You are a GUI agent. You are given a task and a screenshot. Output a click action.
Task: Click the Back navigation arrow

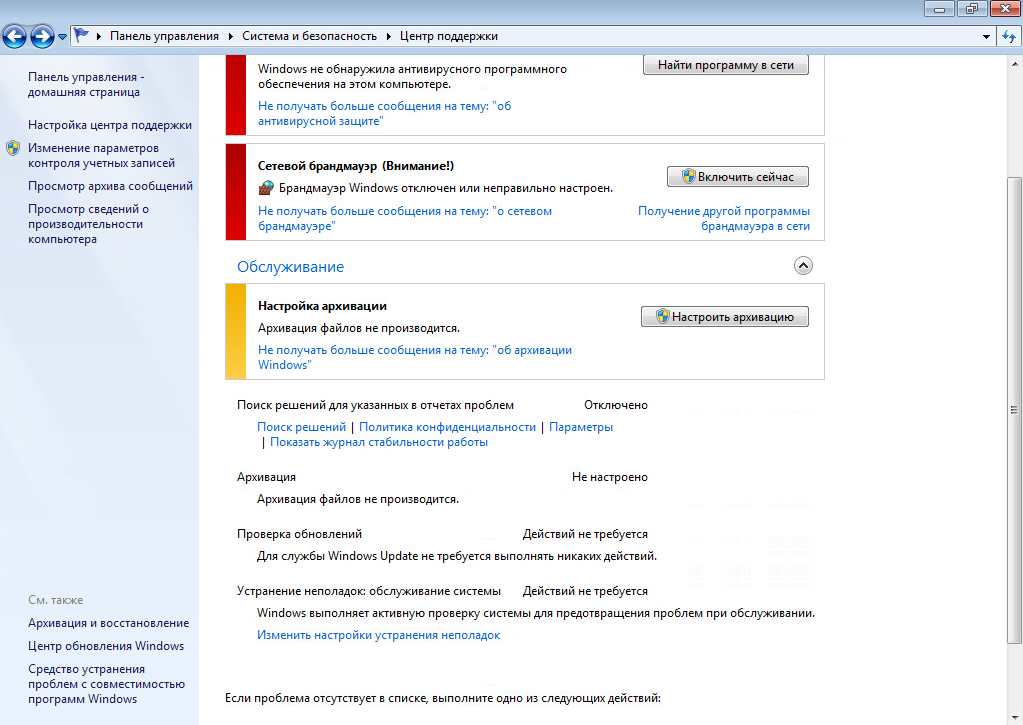point(14,36)
